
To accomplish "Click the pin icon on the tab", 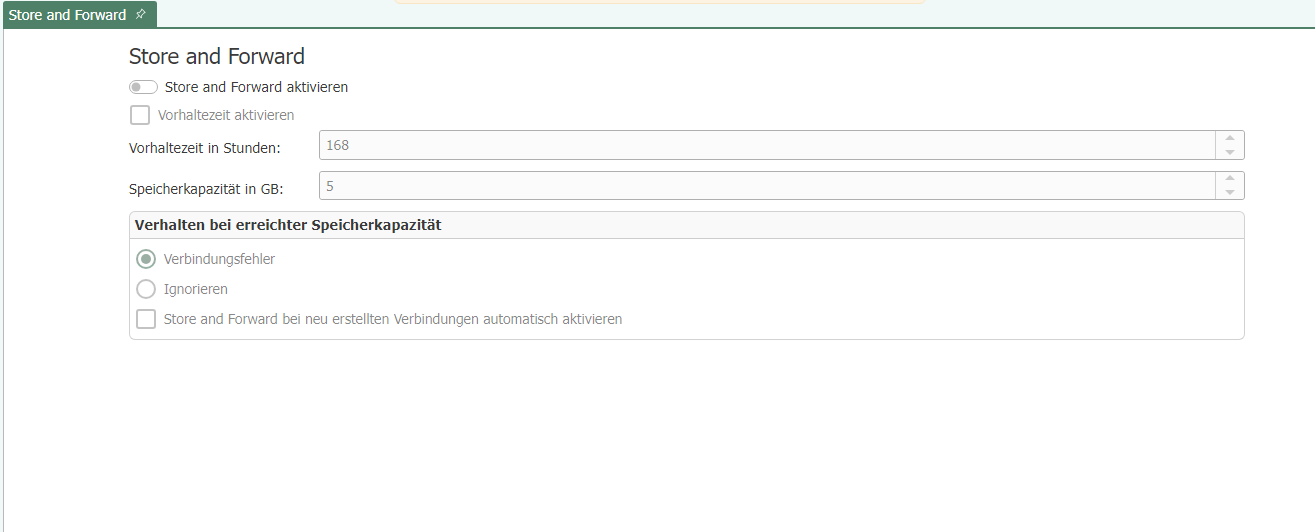I will [x=140, y=15].
